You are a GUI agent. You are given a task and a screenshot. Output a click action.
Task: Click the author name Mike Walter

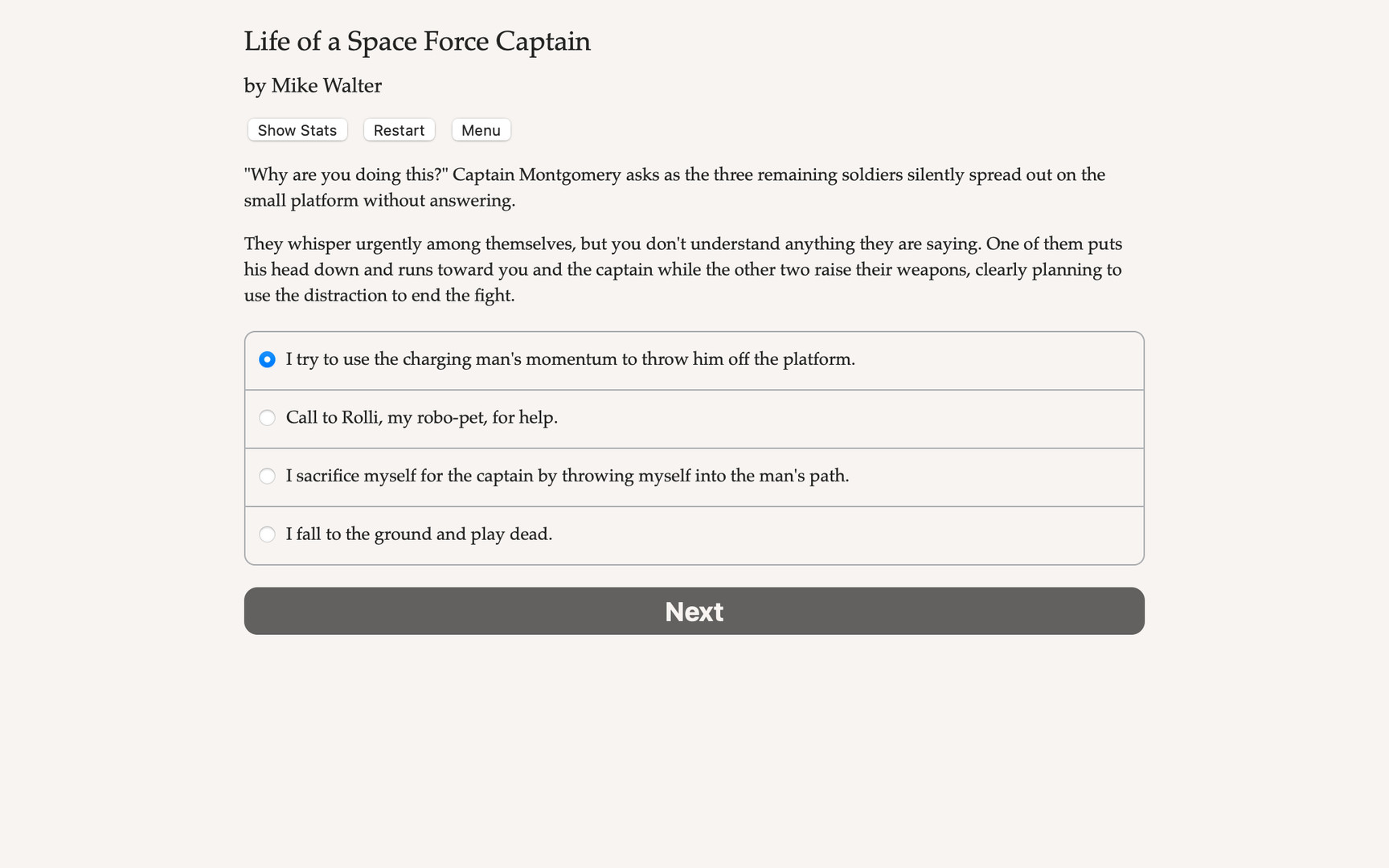(313, 85)
